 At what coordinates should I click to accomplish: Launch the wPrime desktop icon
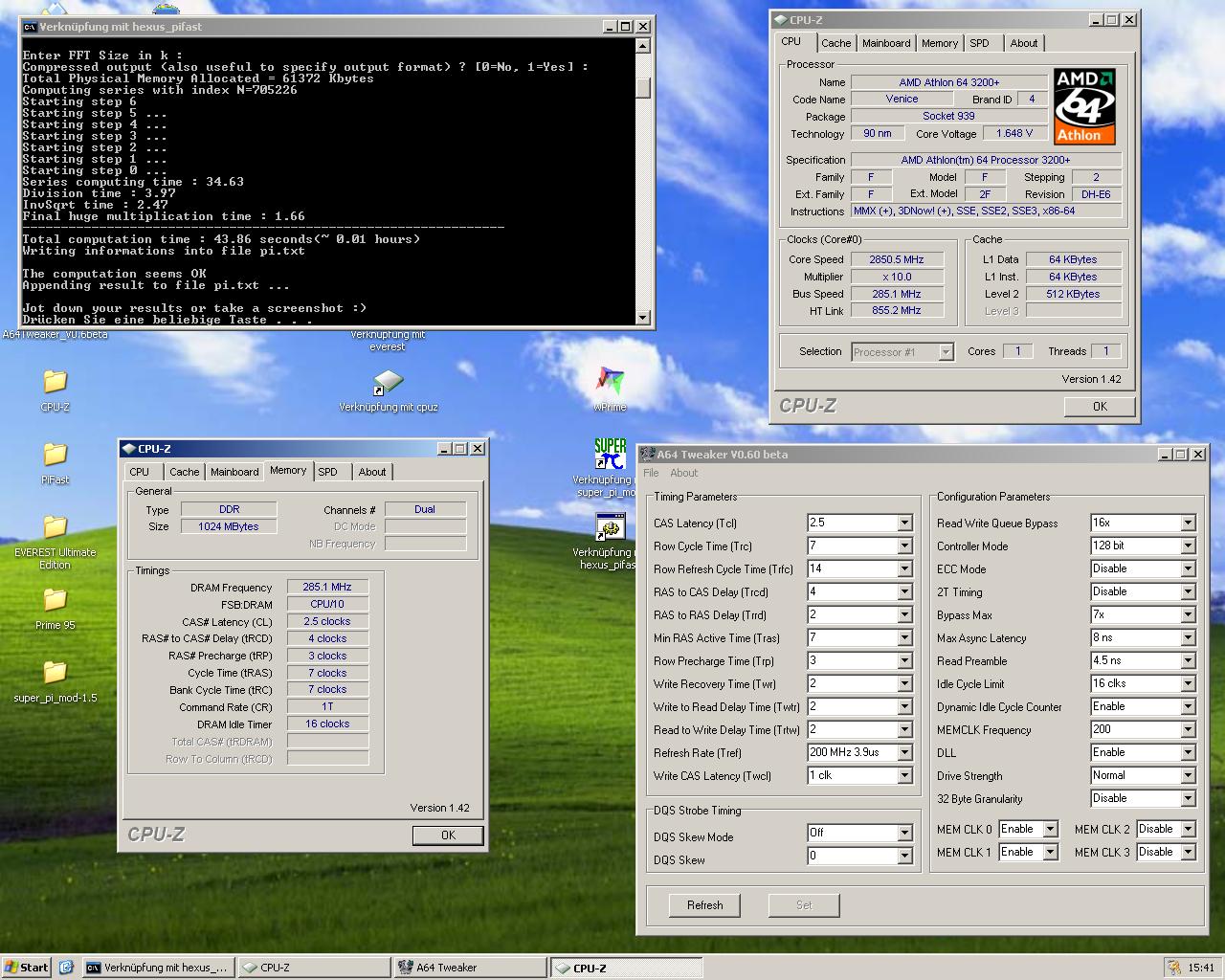coord(610,381)
